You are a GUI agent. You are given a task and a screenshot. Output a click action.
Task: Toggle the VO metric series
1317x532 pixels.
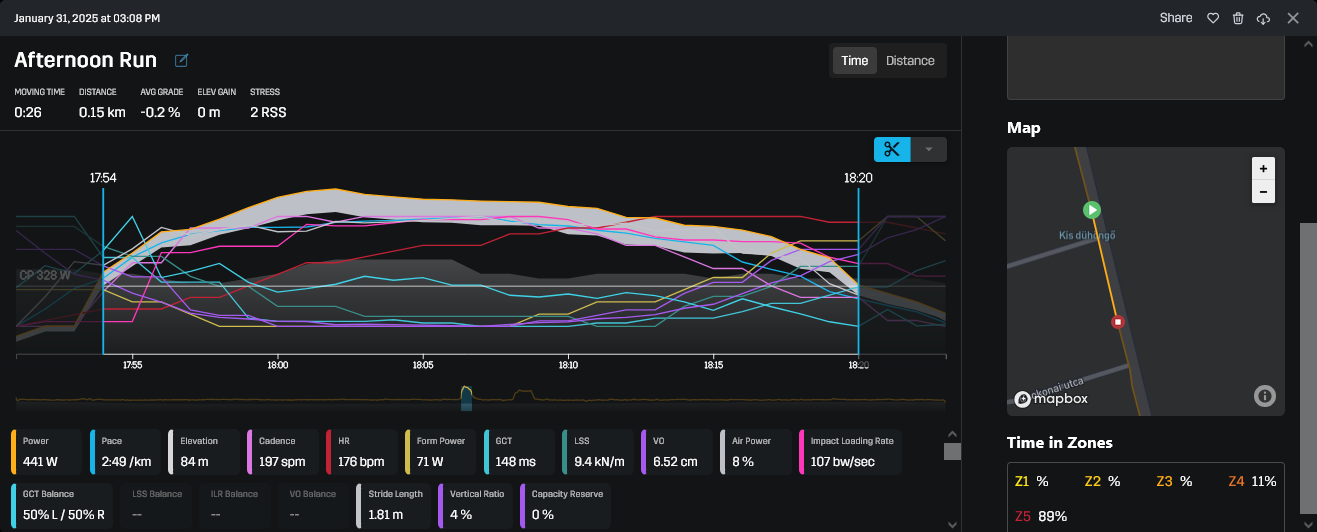point(677,452)
